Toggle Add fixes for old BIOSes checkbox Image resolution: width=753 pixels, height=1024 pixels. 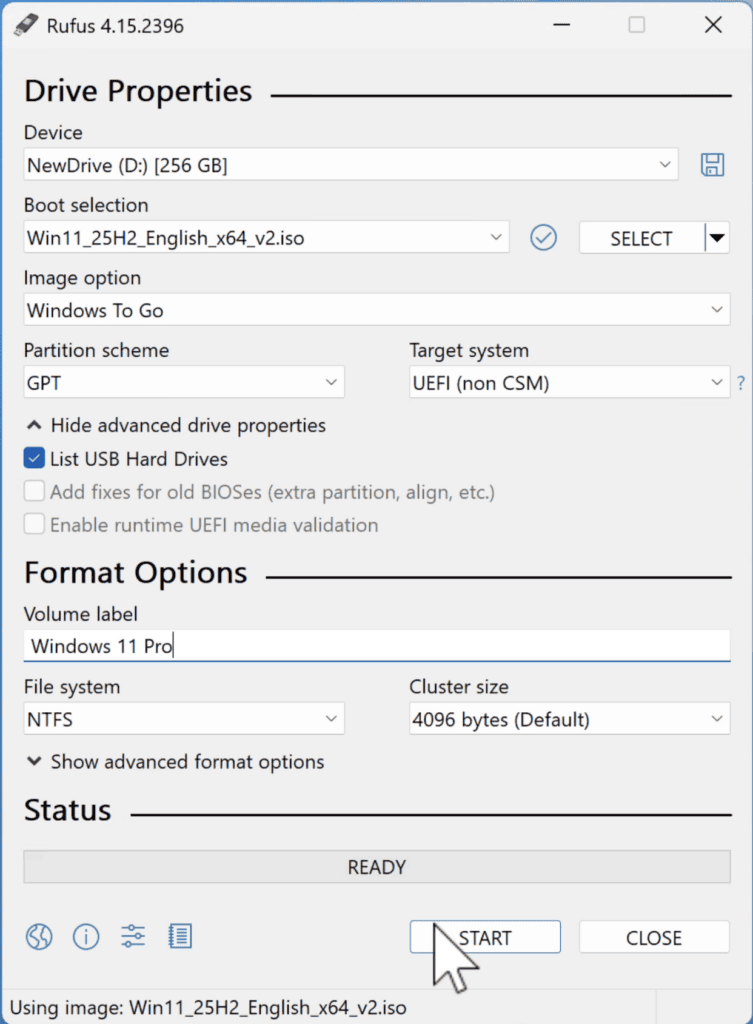[34, 491]
